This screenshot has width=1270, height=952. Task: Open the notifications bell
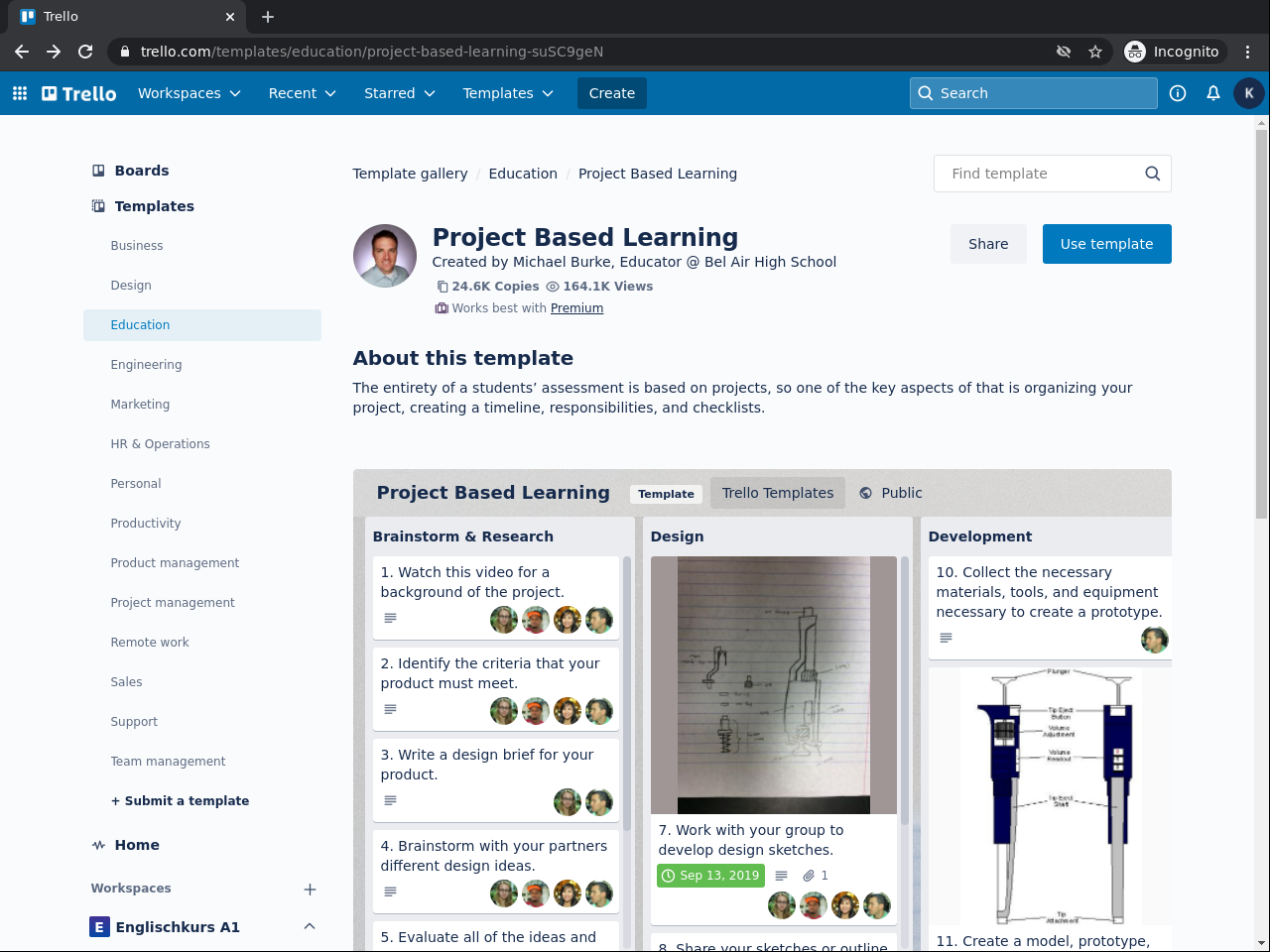(x=1213, y=93)
